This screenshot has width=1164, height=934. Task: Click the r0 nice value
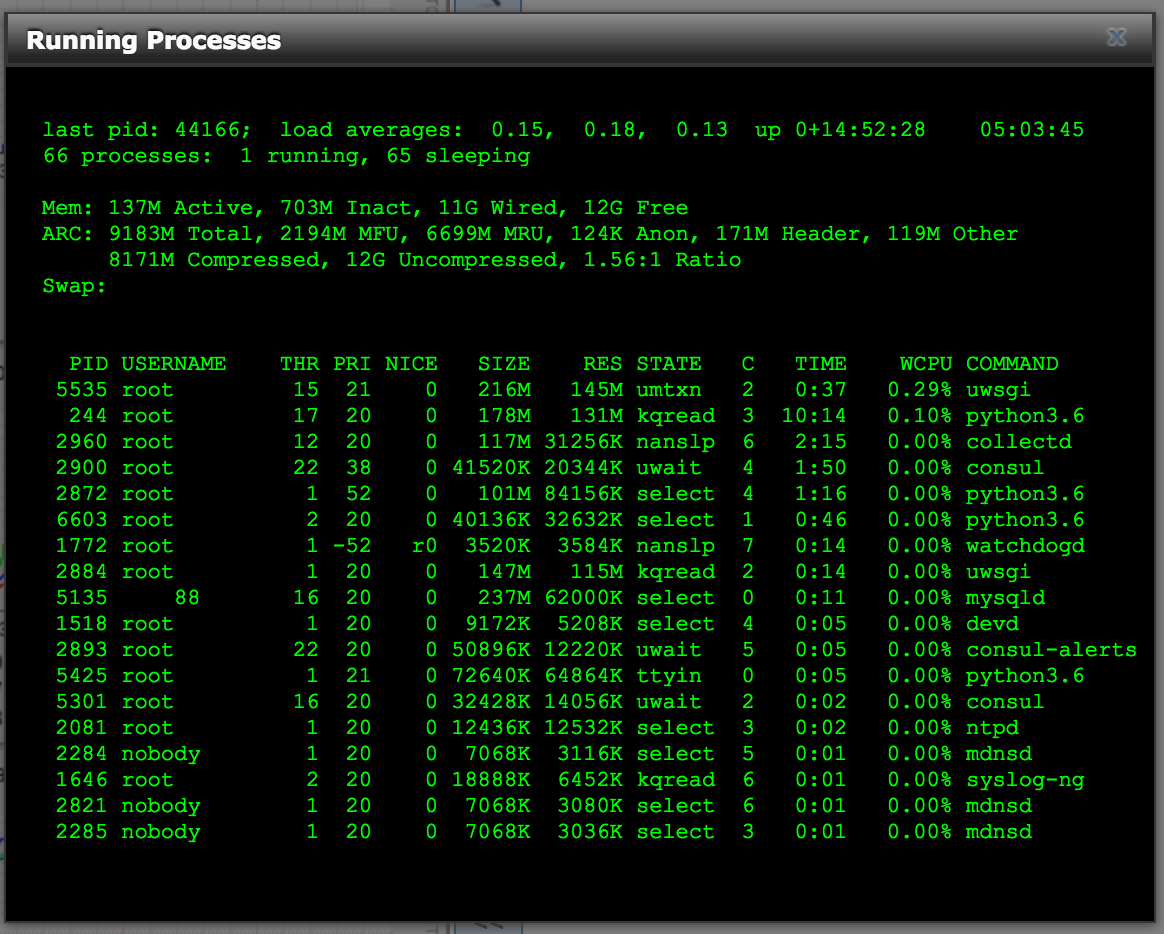[425, 546]
